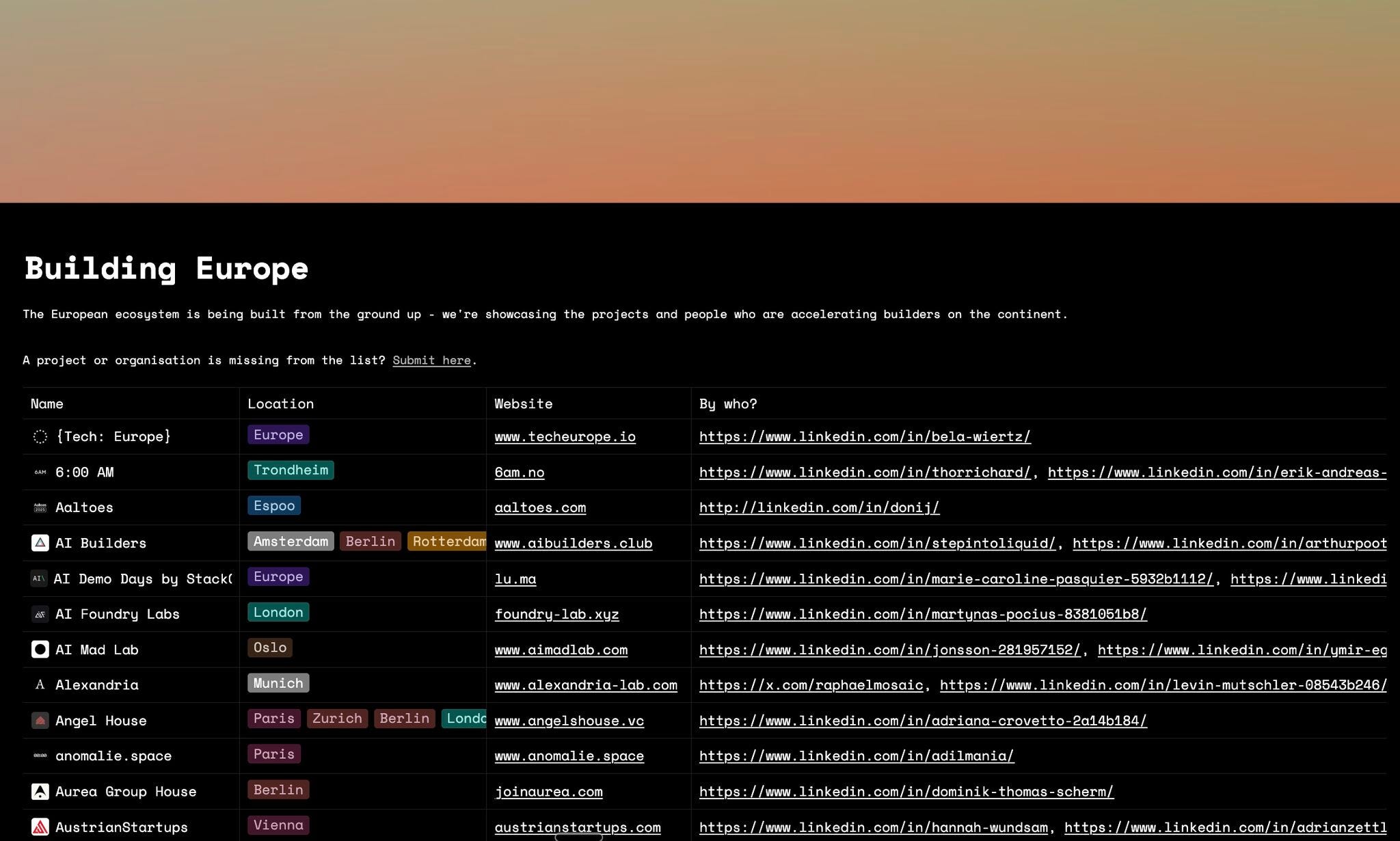Click the AustrianStartups red logo icon
The width and height of the screenshot is (1400, 841).
[40, 827]
